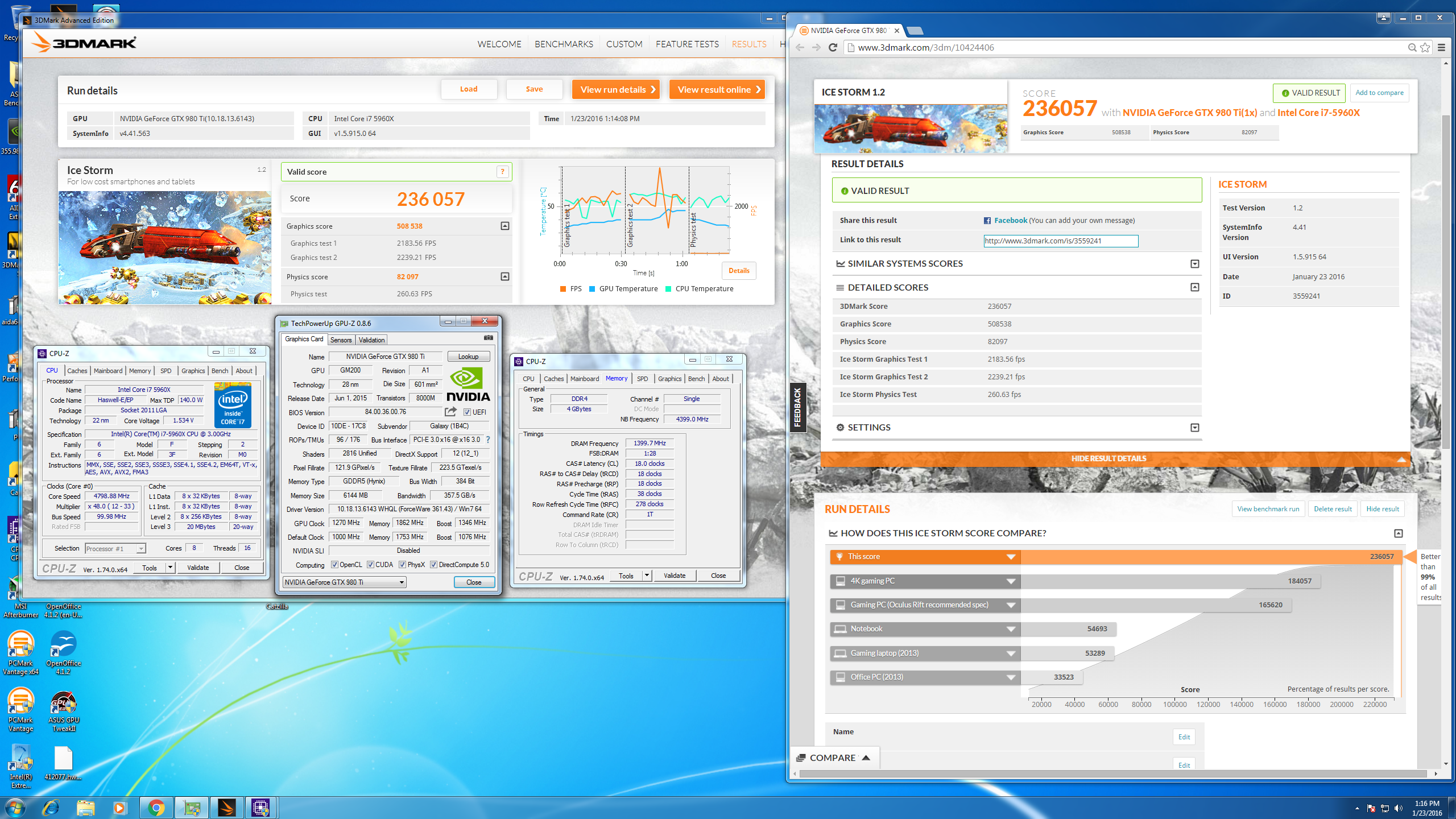Click the search magnifier in address bar
1456x819 pixels.
click(x=1412, y=48)
